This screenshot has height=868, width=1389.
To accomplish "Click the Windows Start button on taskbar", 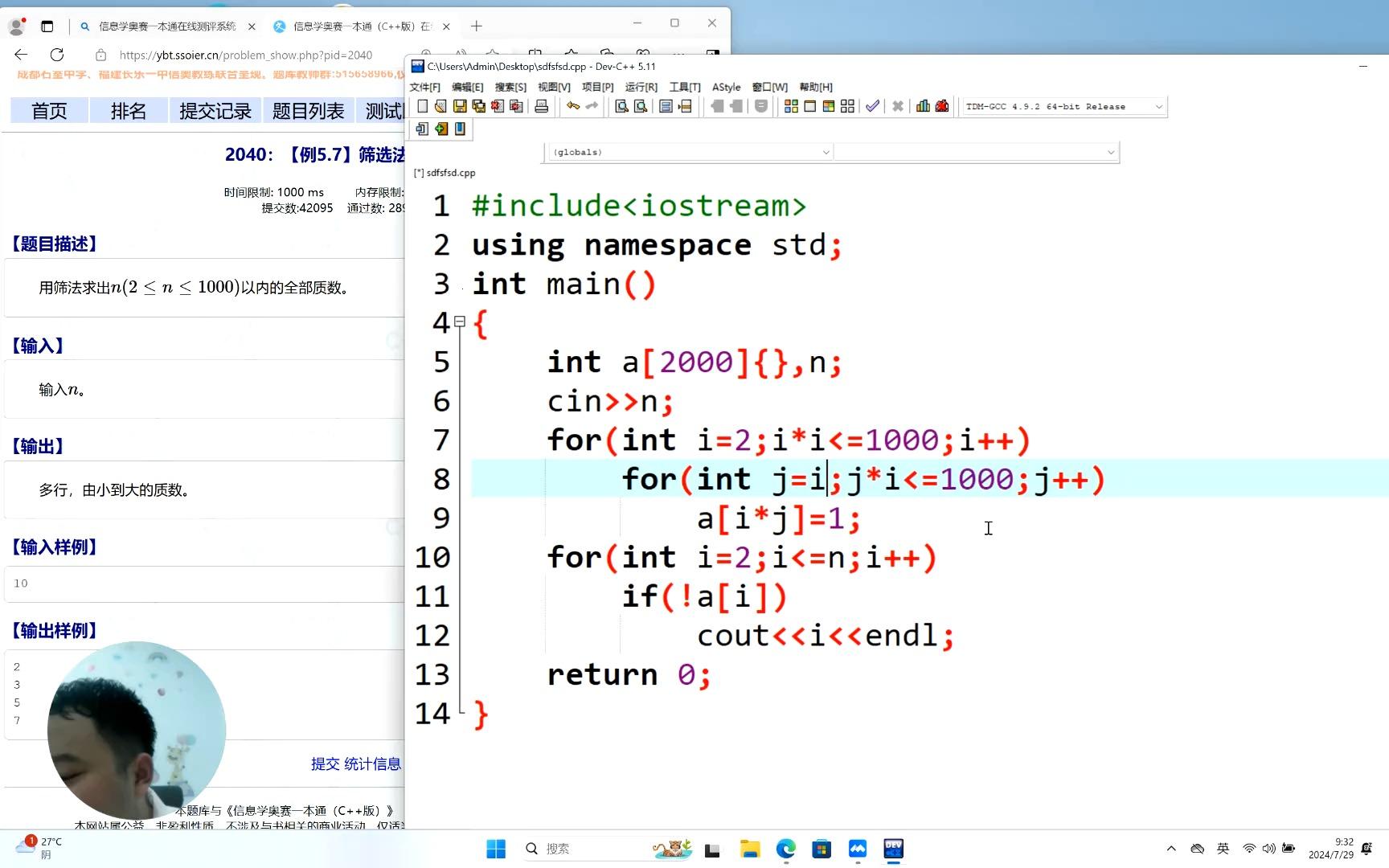I will point(496,849).
